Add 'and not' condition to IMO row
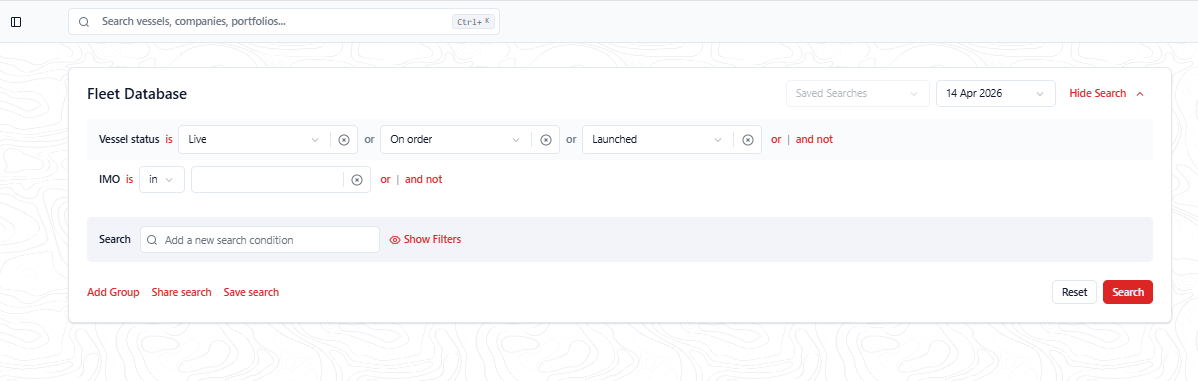Viewport: 1198px width, 381px height. coord(423,179)
